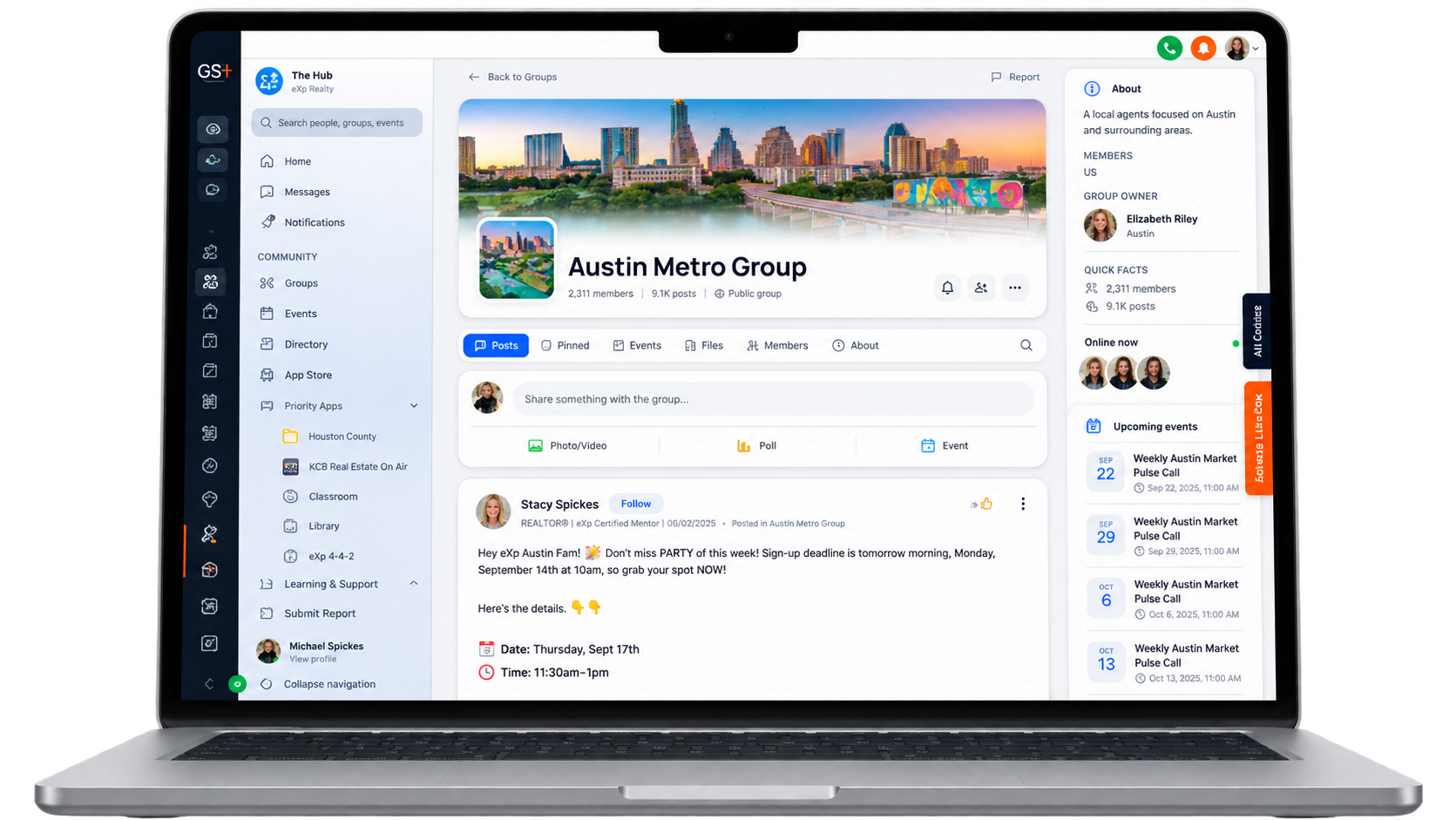1456x820 pixels.
Task: Open the vertical three-dot menu on Stacy's post
Action: [1023, 504]
